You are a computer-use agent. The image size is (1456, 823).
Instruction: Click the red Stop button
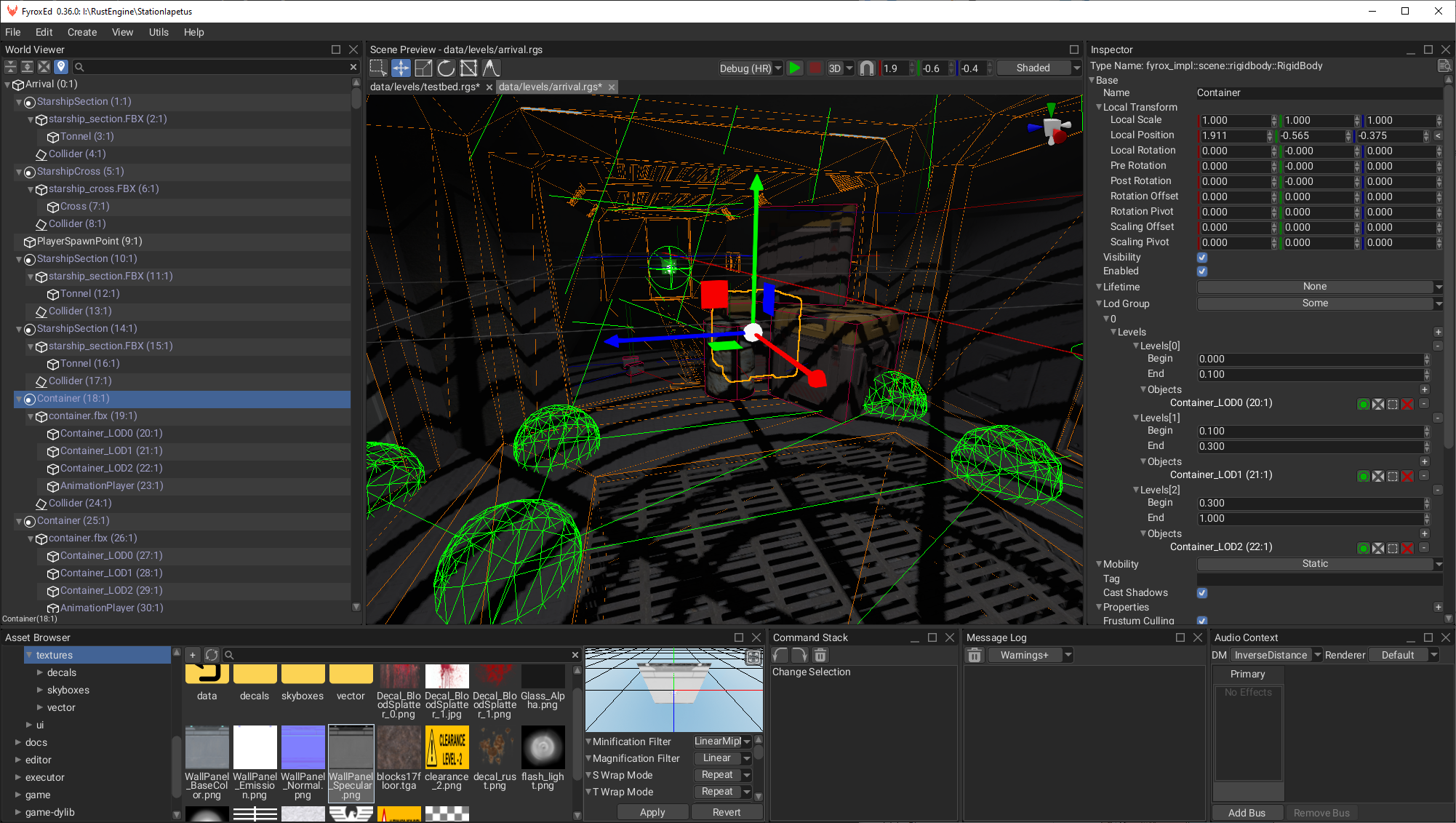815,68
